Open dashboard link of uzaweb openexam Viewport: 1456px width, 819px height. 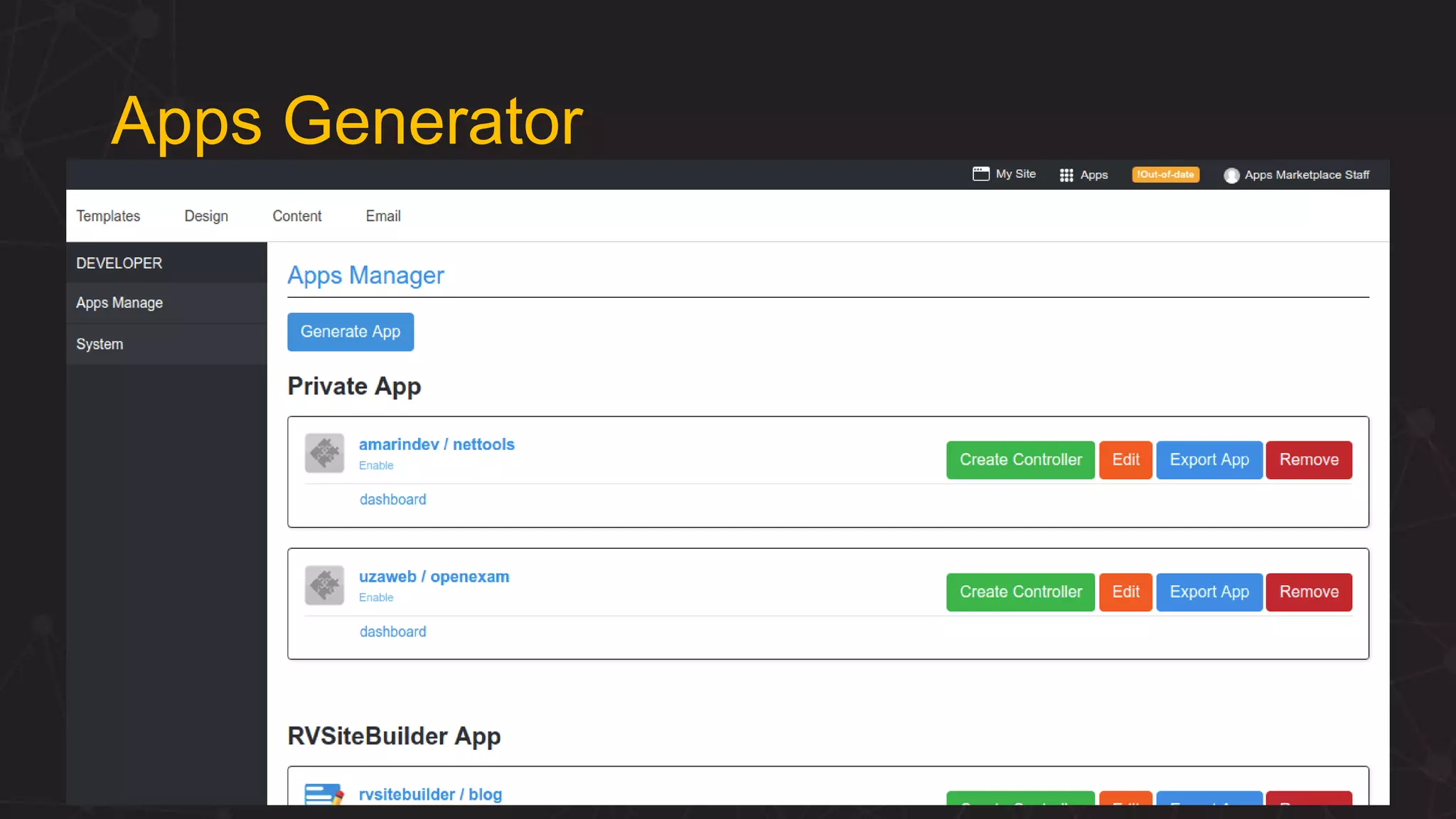[x=393, y=632]
